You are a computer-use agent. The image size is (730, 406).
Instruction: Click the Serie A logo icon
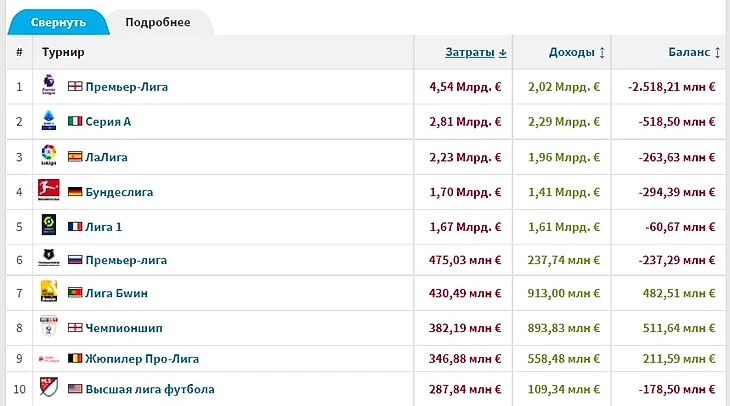pos(48,121)
